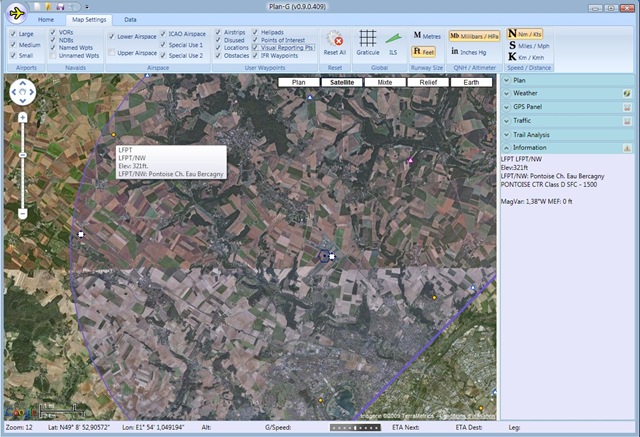The image size is (640, 437).
Task: Toggle the ILS feather icon
Action: 393,38
